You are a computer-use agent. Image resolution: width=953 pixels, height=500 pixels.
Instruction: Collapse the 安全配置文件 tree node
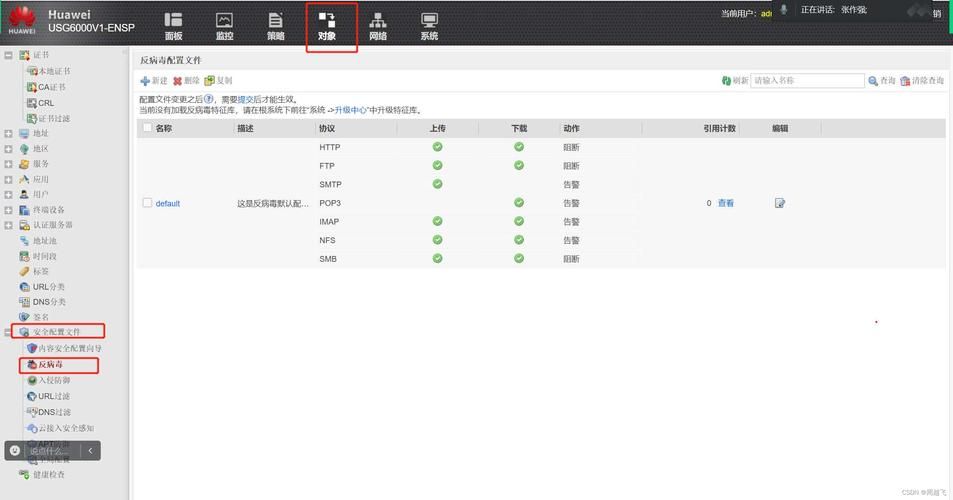[x=8, y=332]
